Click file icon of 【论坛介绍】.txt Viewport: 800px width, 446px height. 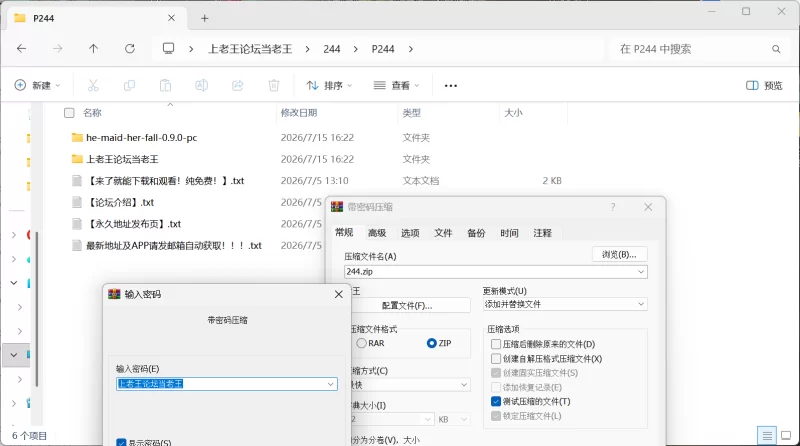point(77,203)
